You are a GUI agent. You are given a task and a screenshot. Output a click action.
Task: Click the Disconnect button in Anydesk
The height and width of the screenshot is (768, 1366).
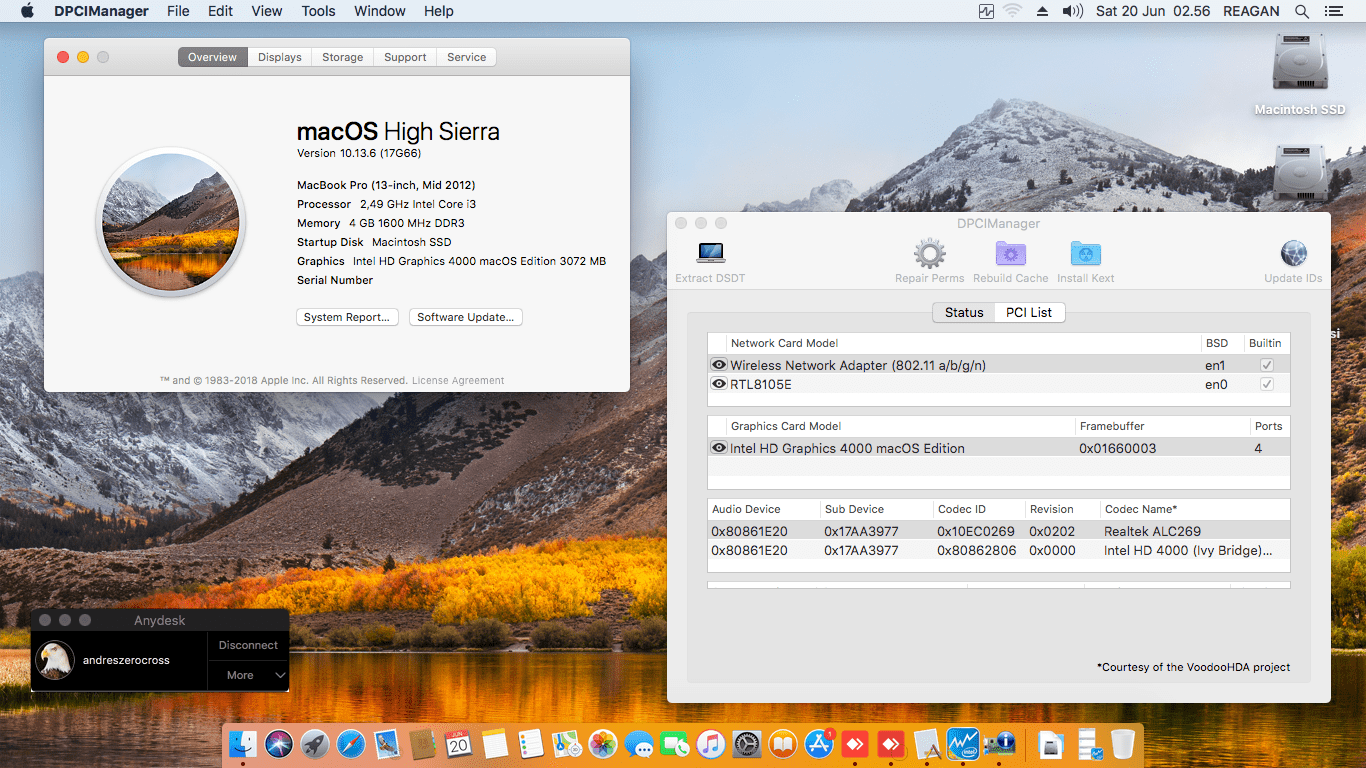click(x=248, y=645)
